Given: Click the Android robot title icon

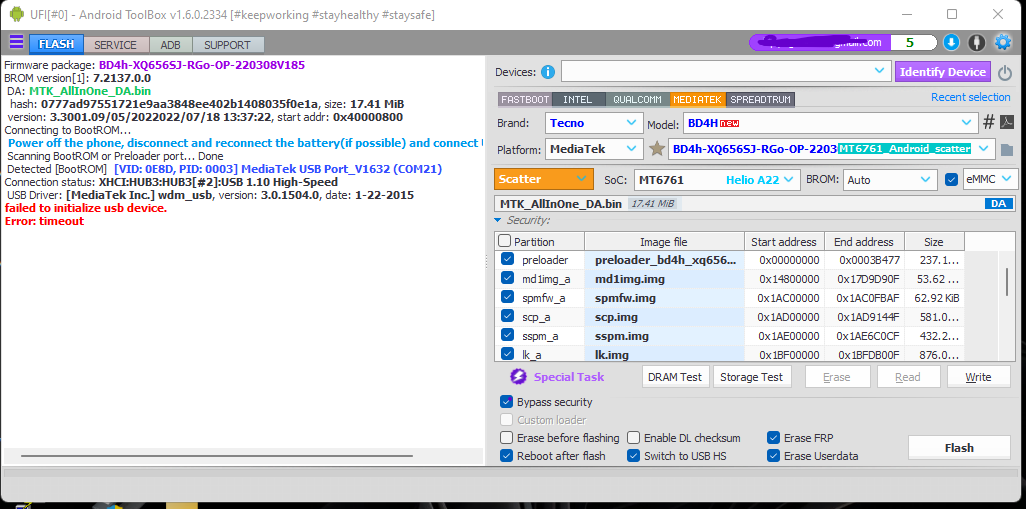Looking at the screenshot, I should (x=17, y=14).
